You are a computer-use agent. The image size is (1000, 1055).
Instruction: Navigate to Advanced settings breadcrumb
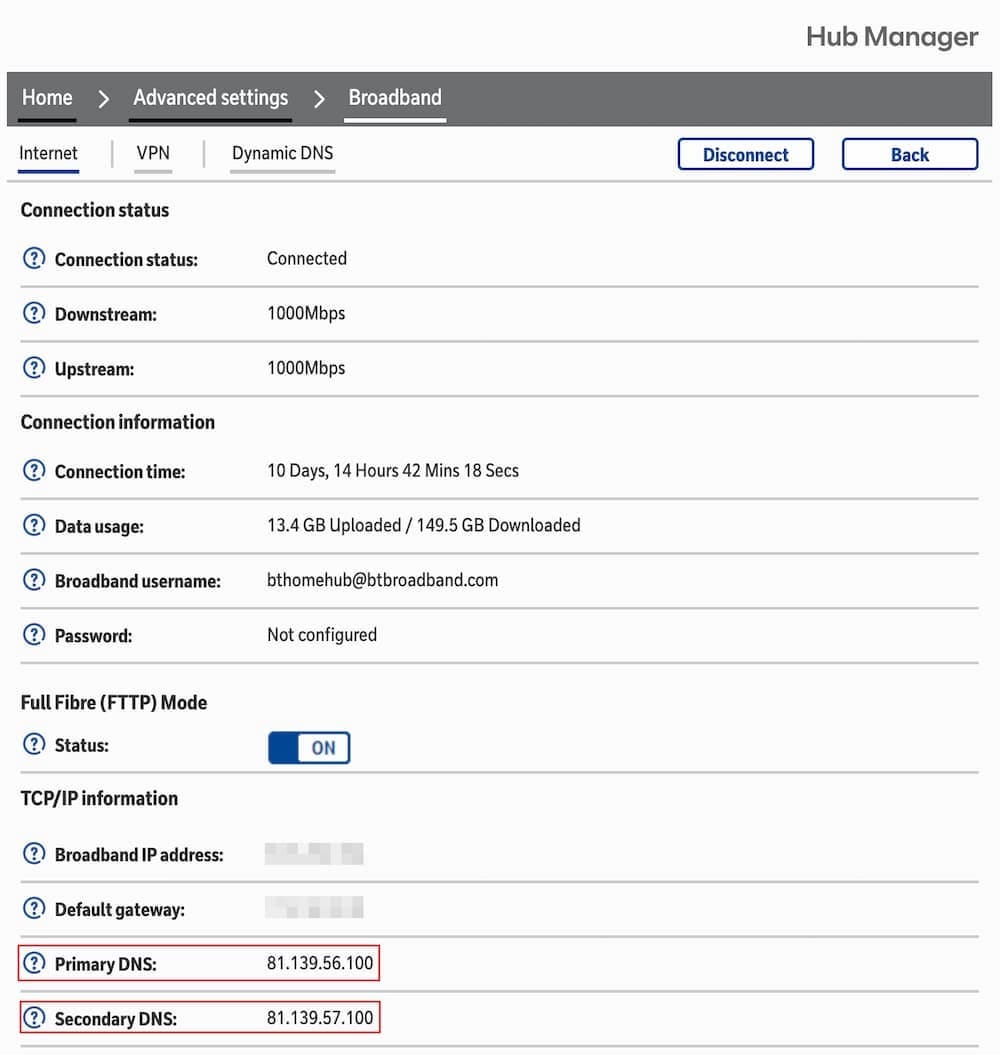tap(211, 98)
